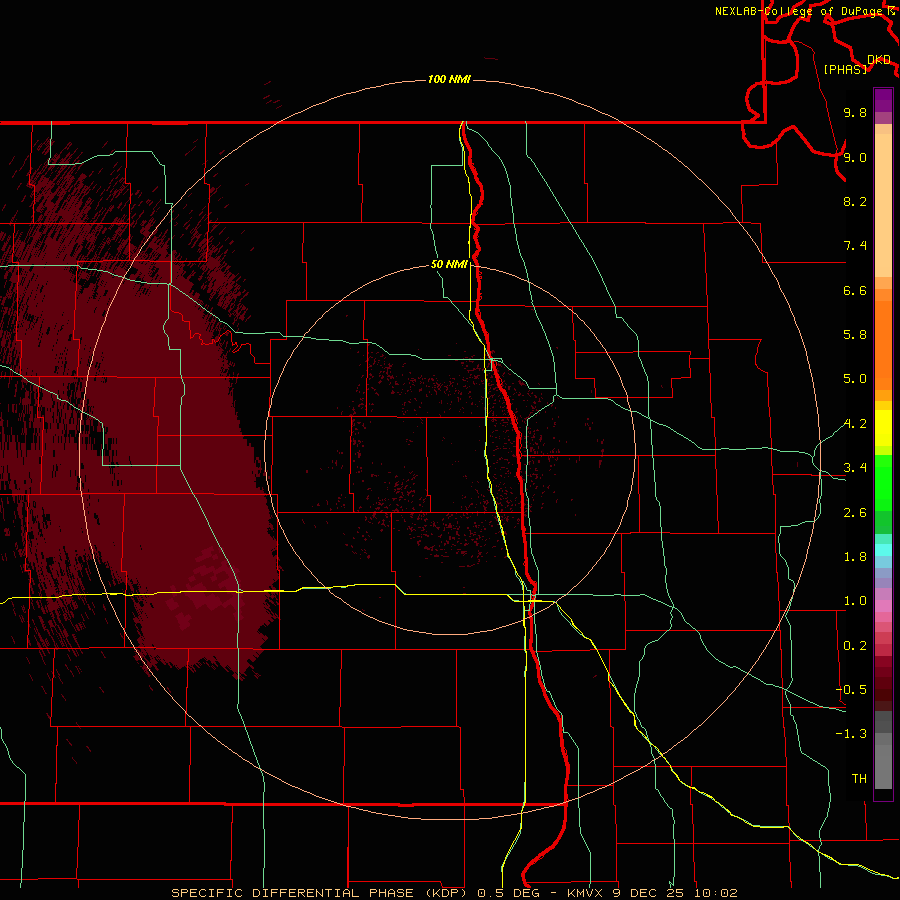Image resolution: width=900 pixels, height=900 pixels.
Task: Click the yellow segment of the color bar
Action: pyautogui.click(x=883, y=428)
